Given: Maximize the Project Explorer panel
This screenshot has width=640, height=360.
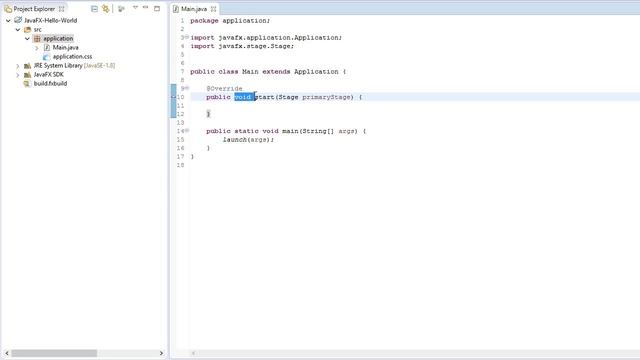Looking at the screenshot, I should click(157, 8).
